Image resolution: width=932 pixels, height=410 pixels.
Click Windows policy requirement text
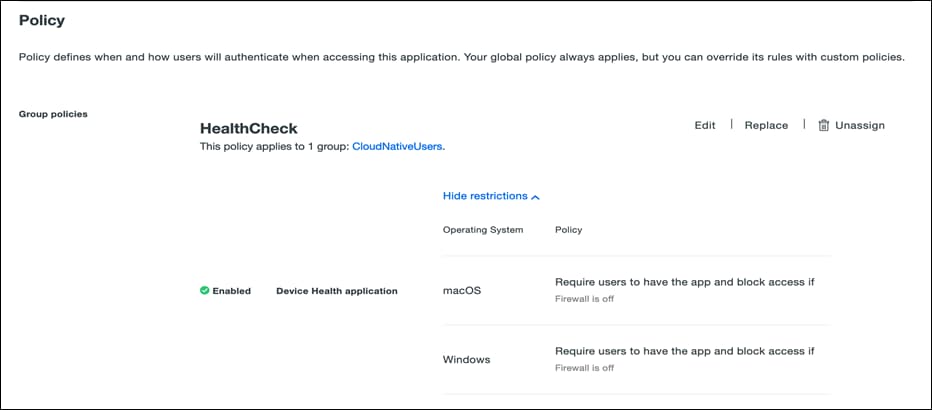coord(685,351)
